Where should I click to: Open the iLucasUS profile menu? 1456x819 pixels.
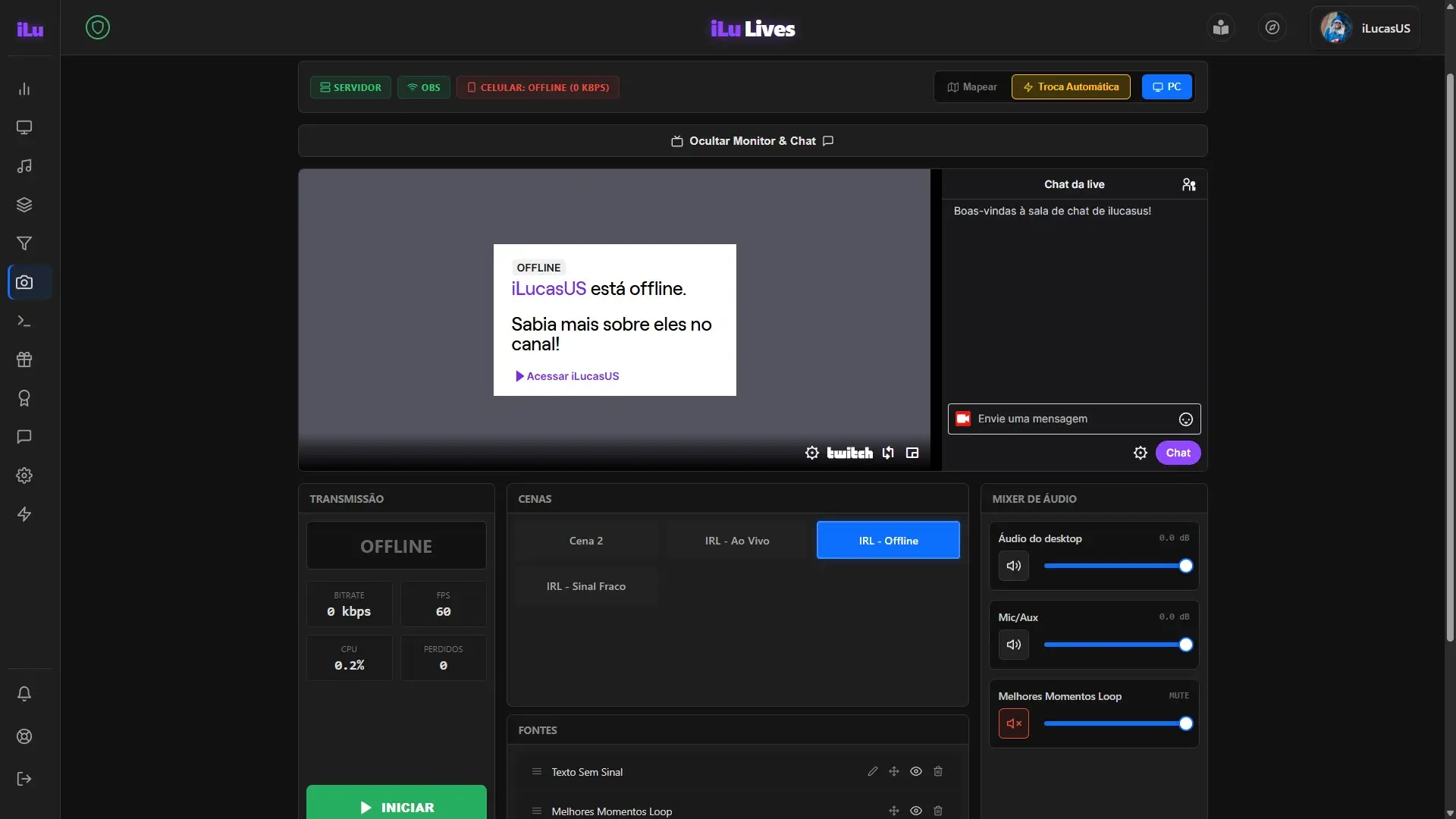click(x=1365, y=28)
